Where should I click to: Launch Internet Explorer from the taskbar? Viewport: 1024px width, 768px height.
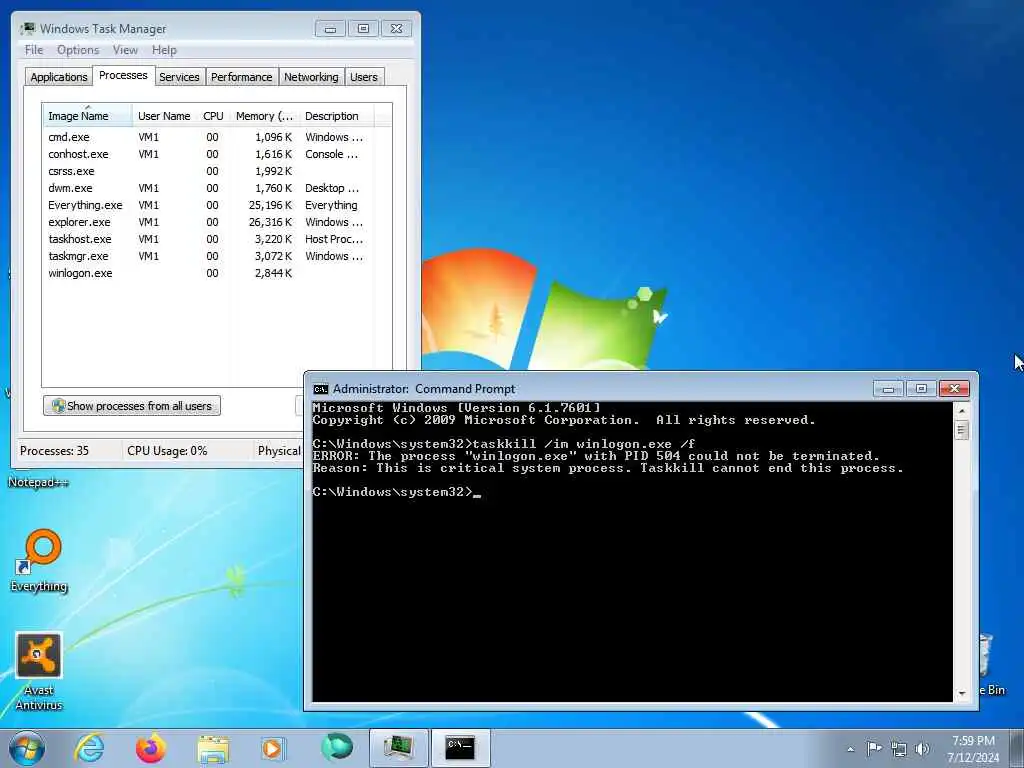89,748
